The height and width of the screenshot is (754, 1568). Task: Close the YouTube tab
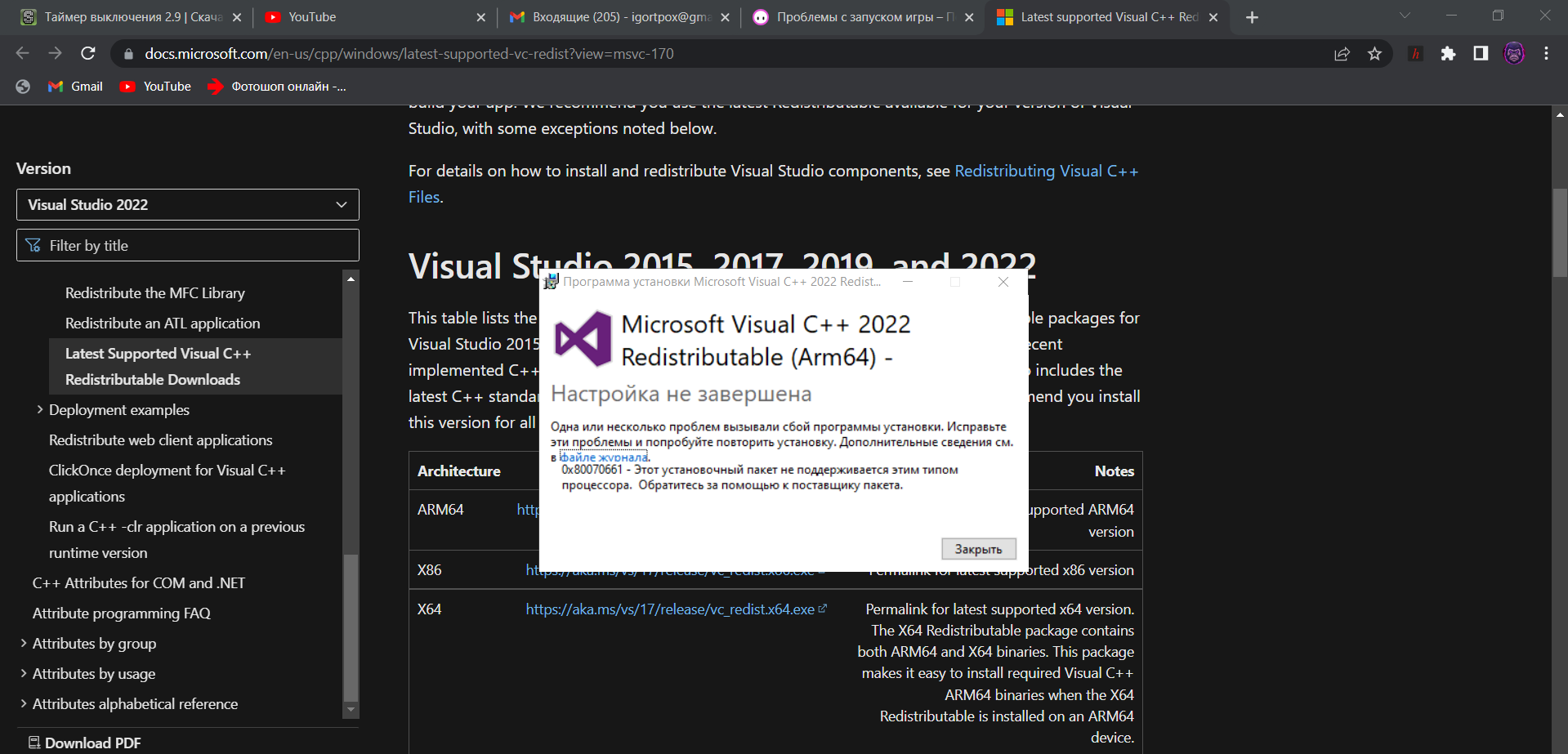[x=480, y=17]
